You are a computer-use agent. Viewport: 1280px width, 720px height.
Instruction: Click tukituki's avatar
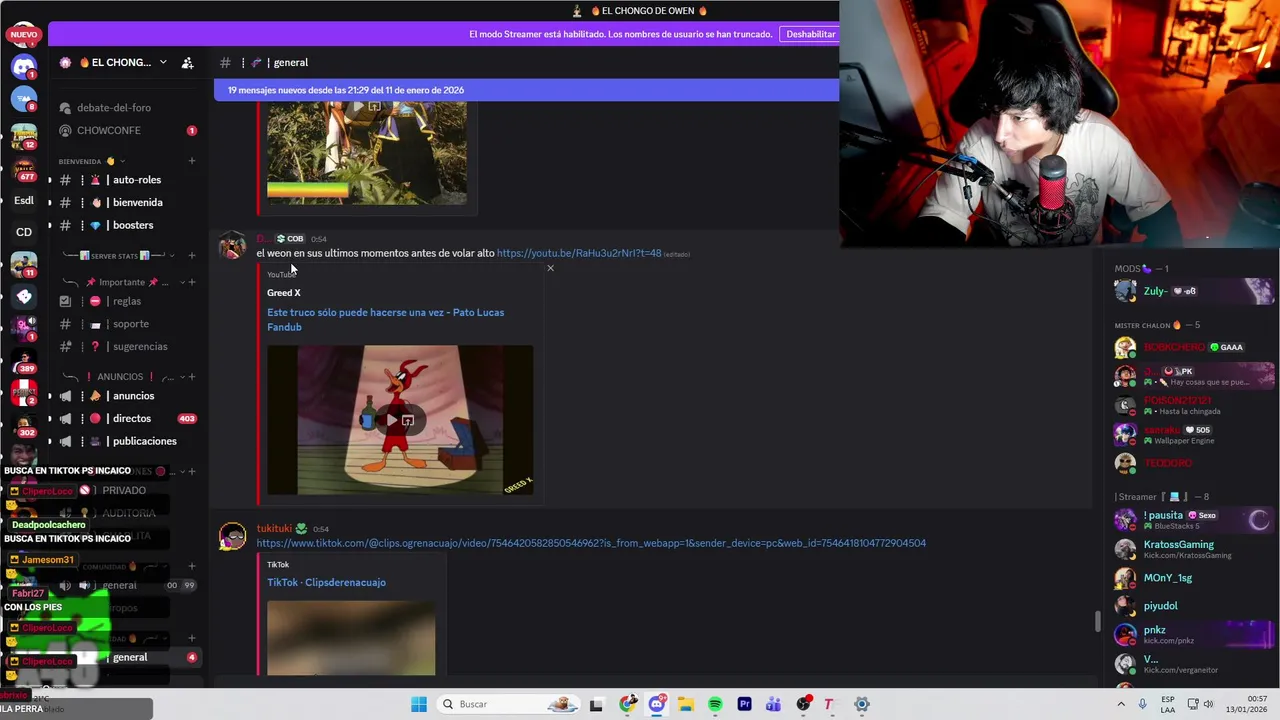coord(233,537)
